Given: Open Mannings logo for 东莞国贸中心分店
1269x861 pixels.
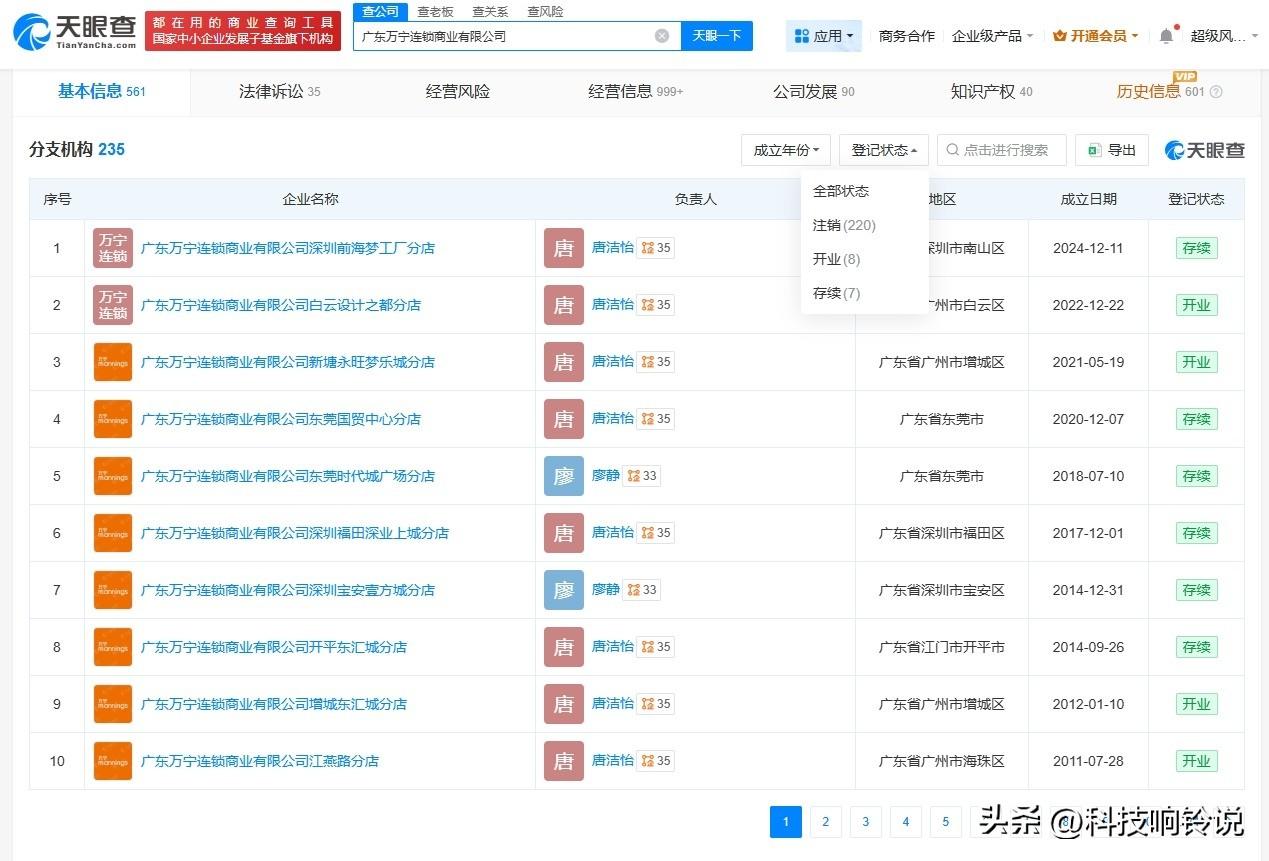Looking at the screenshot, I should pyautogui.click(x=112, y=419).
